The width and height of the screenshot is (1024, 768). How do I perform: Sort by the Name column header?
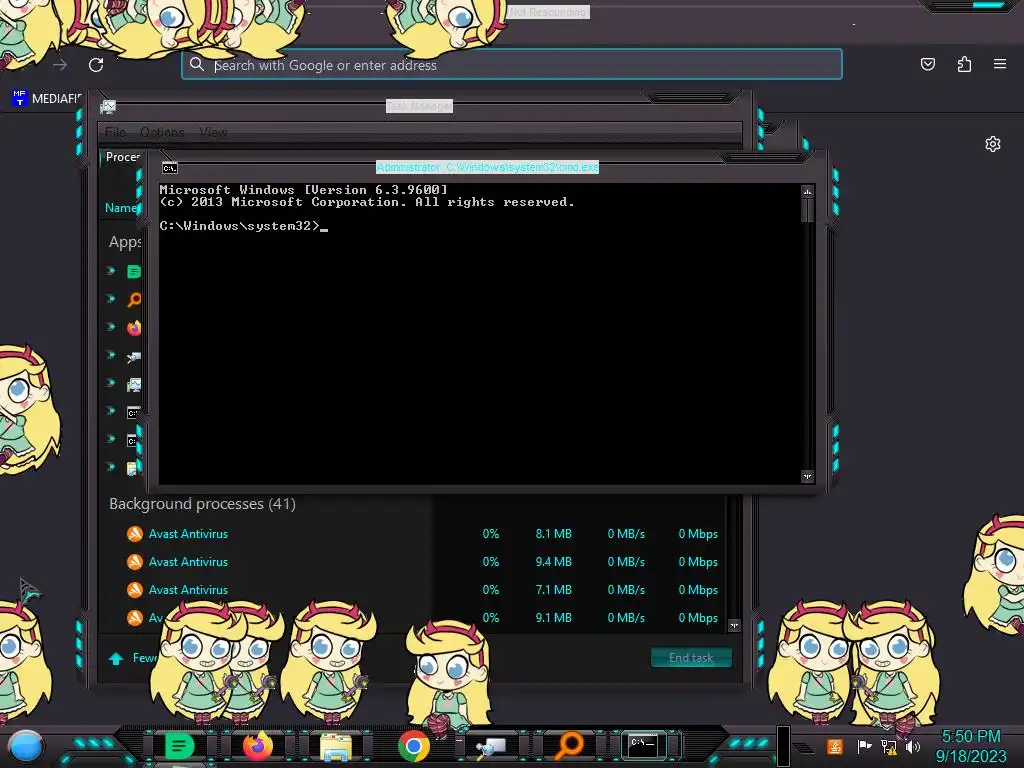121,208
